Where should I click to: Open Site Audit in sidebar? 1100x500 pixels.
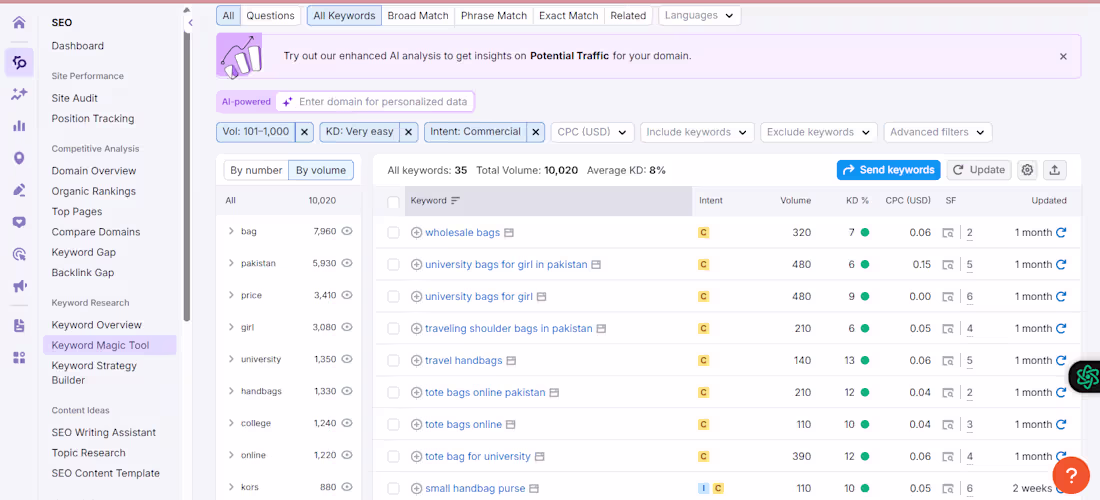pos(74,98)
